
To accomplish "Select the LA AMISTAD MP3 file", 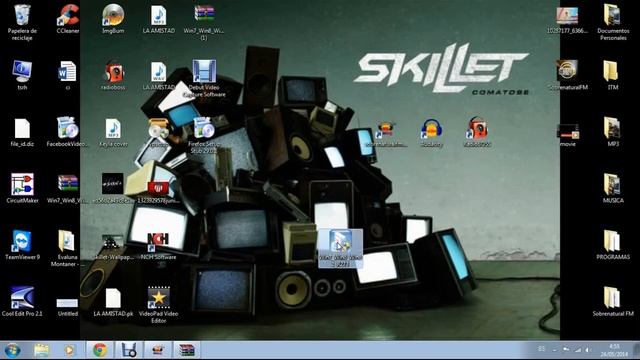I will coord(158,19).
